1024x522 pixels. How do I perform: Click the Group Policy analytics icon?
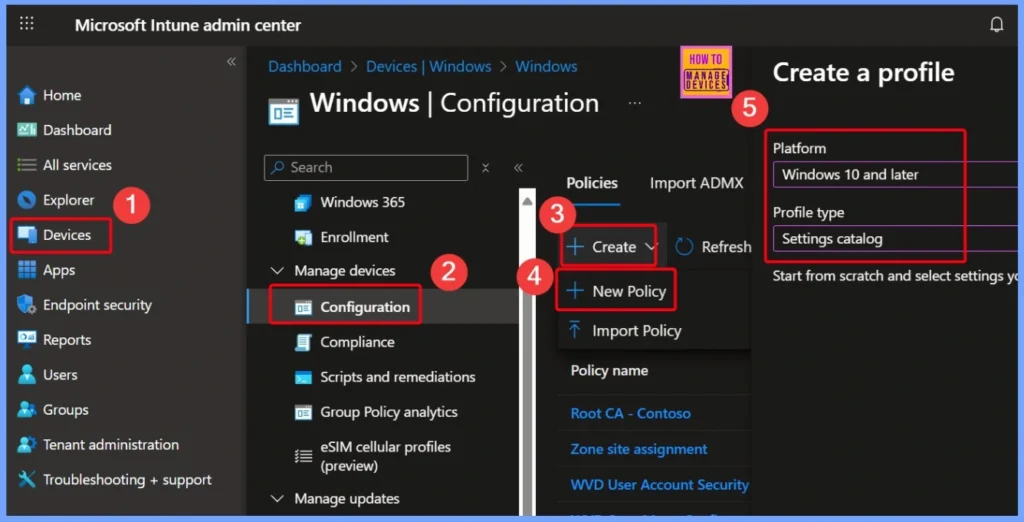pyautogui.click(x=303, y=412)
